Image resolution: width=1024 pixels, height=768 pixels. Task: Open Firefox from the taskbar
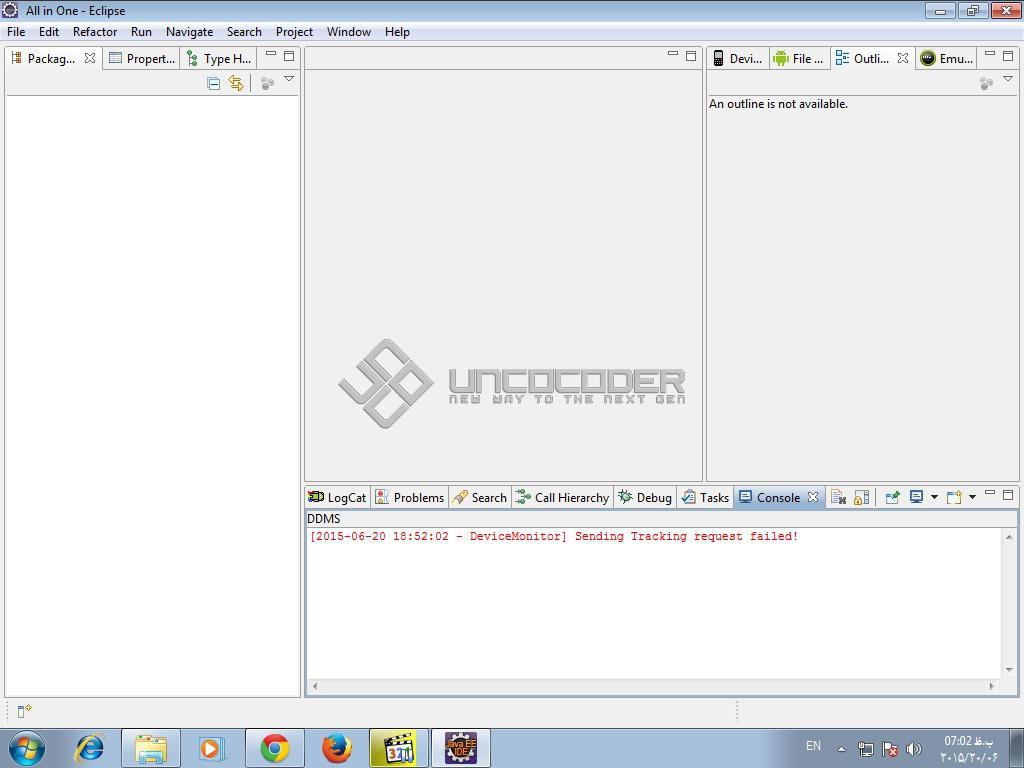[x=336, y=748]
